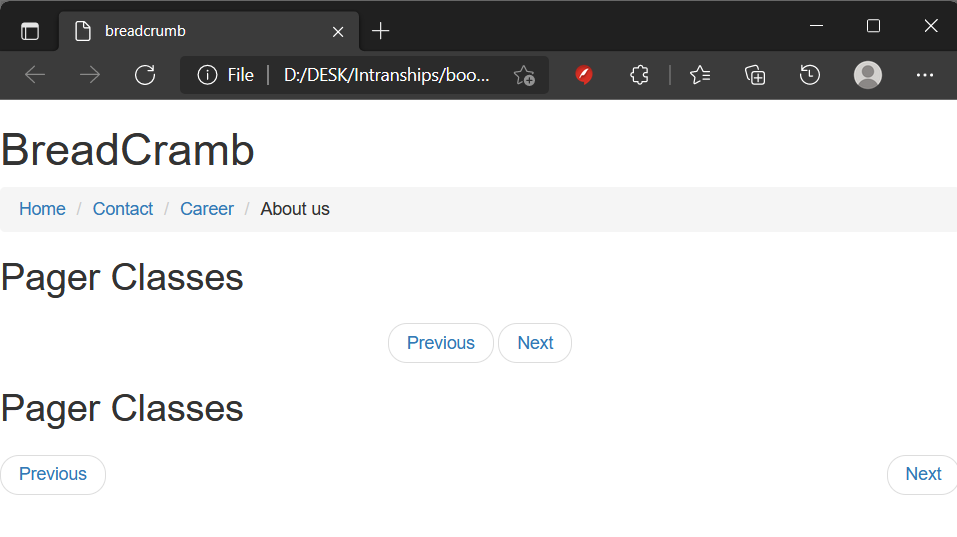Click the About us breadcrumb text
This screenshot has width=957, height=537.
coord(295,209)
